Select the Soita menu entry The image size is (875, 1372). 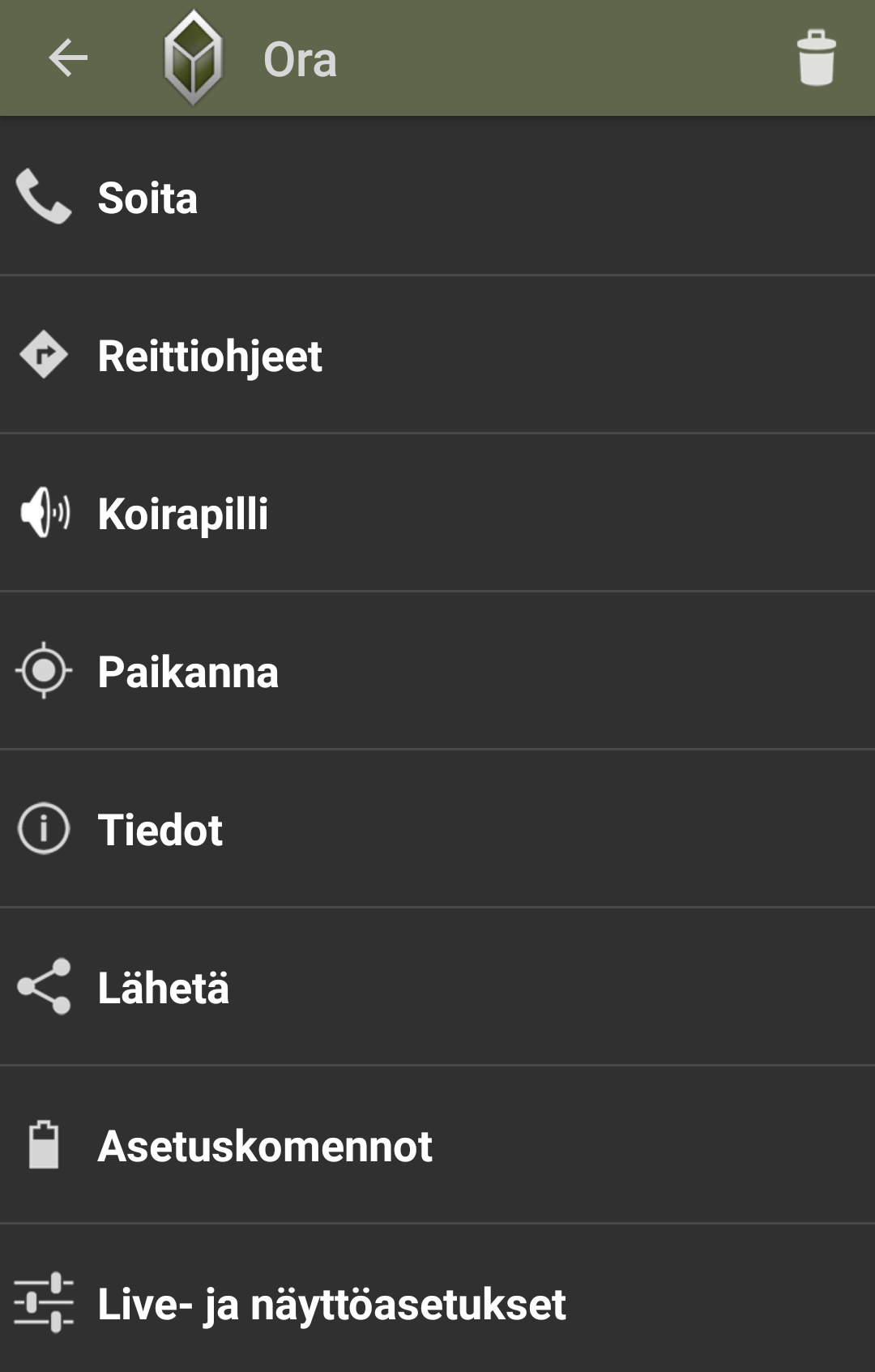pyautogui.click(x=147, y=199)
